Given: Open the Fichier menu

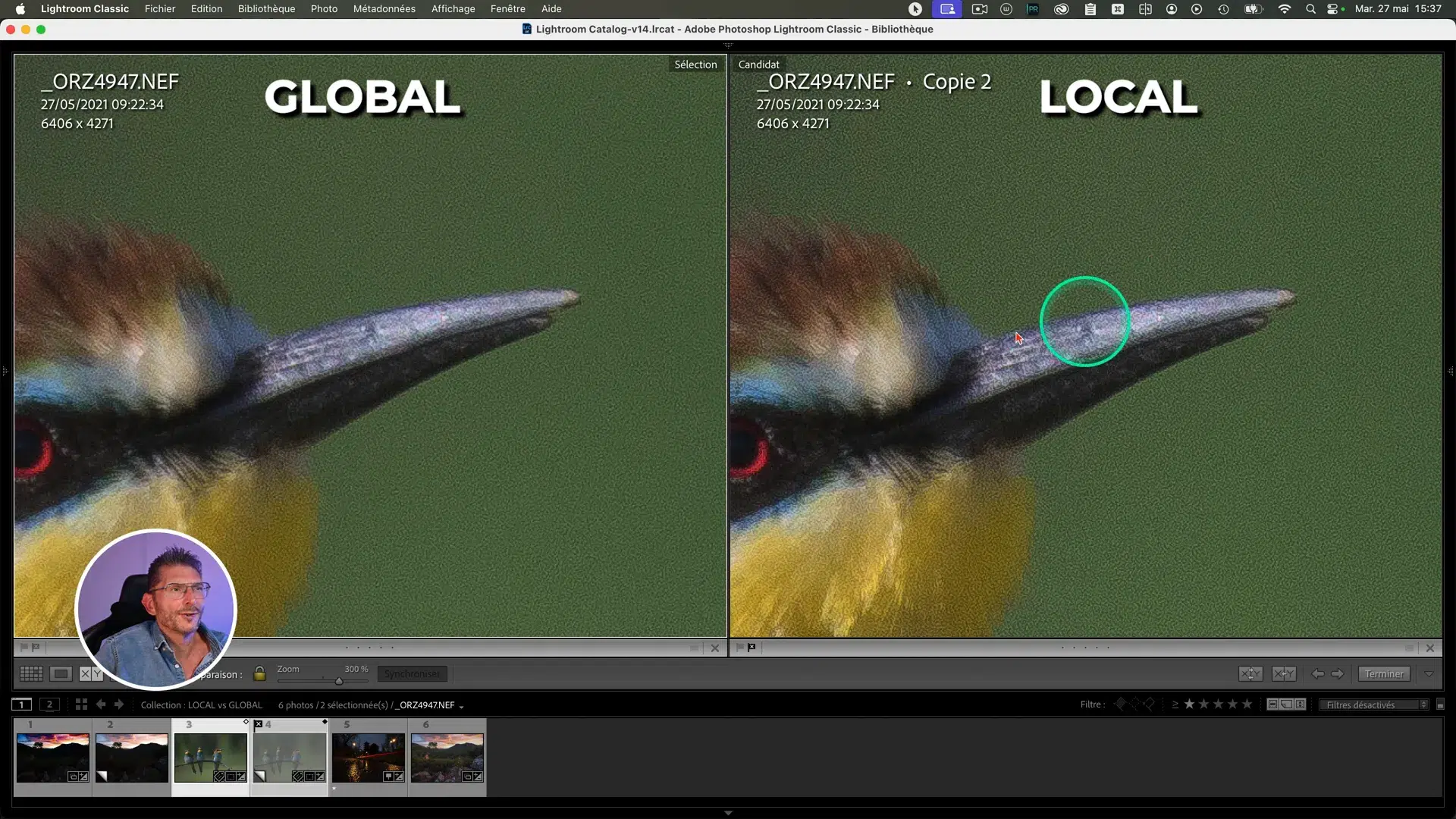Looking at the screenshot, I should coord(160,8).
